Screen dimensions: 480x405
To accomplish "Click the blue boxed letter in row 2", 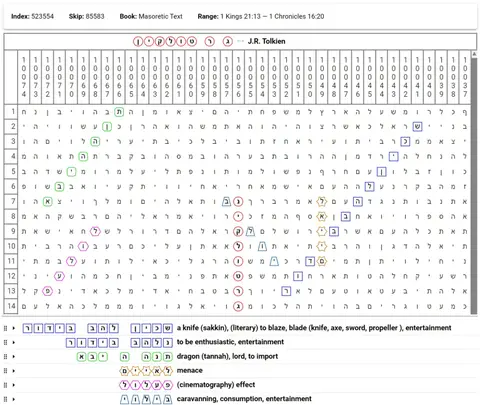I will [x=417, y=127].
